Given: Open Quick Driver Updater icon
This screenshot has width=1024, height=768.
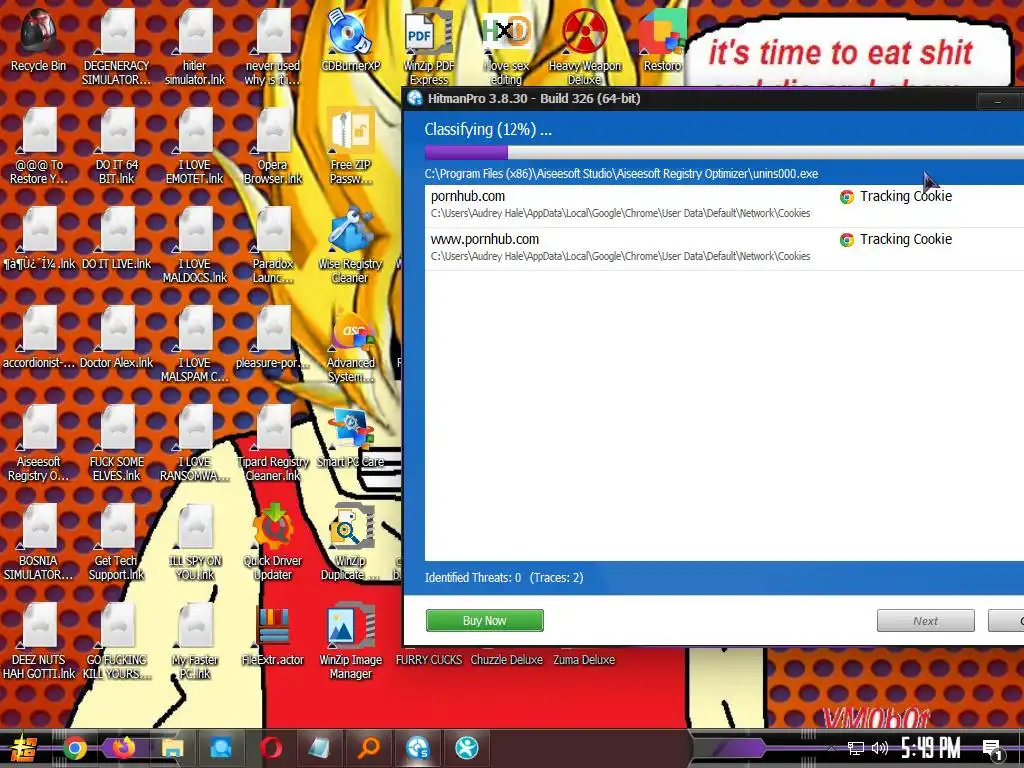Looking at the screenshot, I should point(273,542).
